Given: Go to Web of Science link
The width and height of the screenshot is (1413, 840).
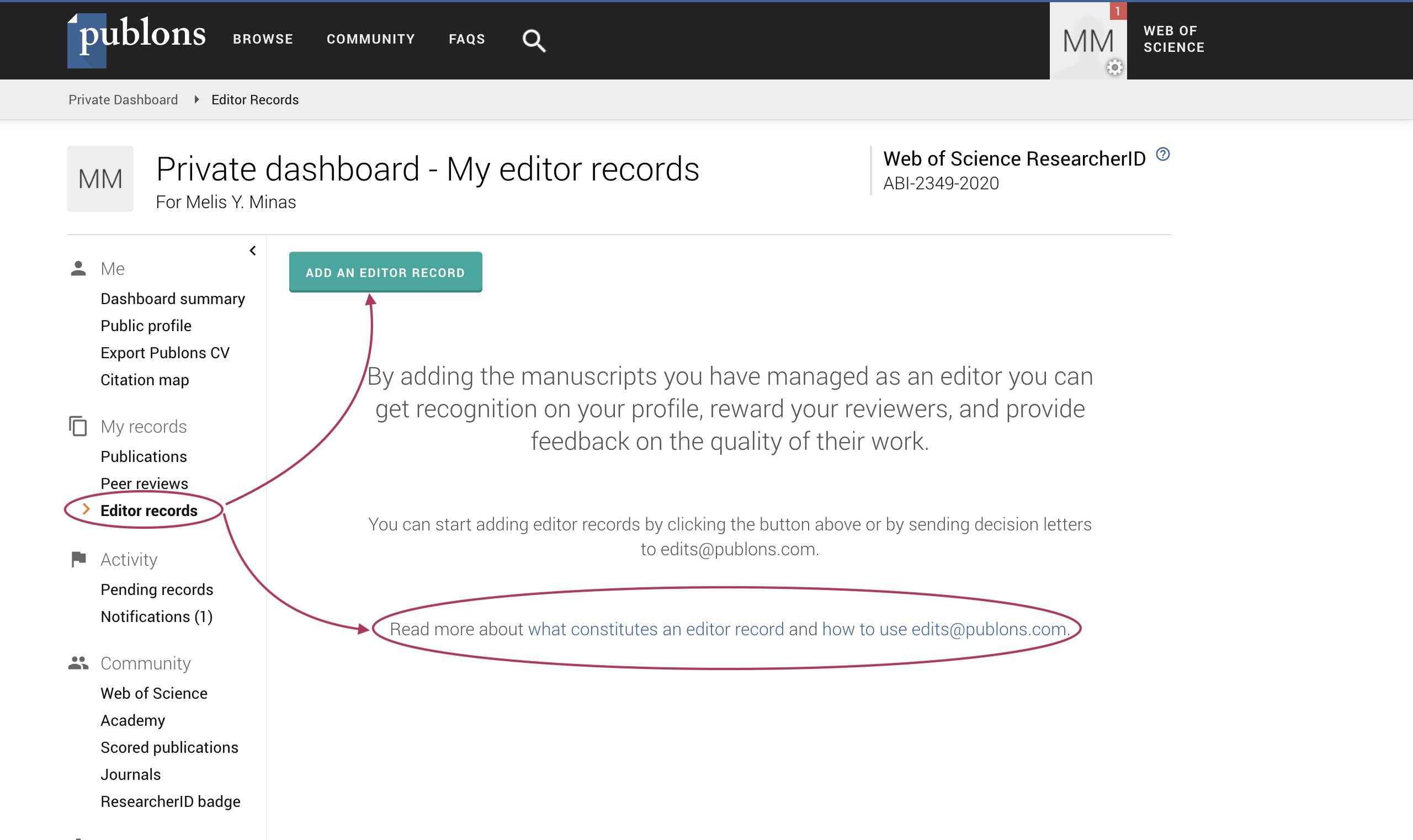Looking at the screenshot, I should point(1173,39).
